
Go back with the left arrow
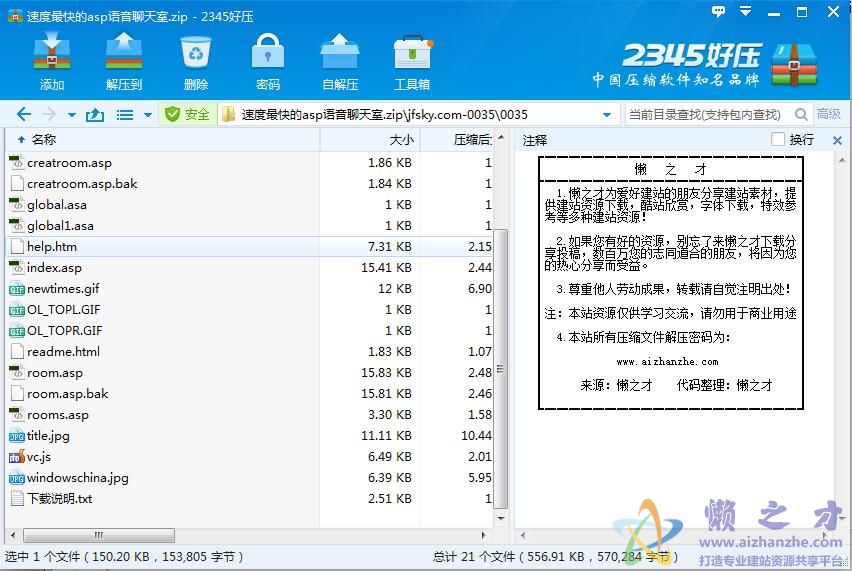pyautogui.click(x=24, y=114)
